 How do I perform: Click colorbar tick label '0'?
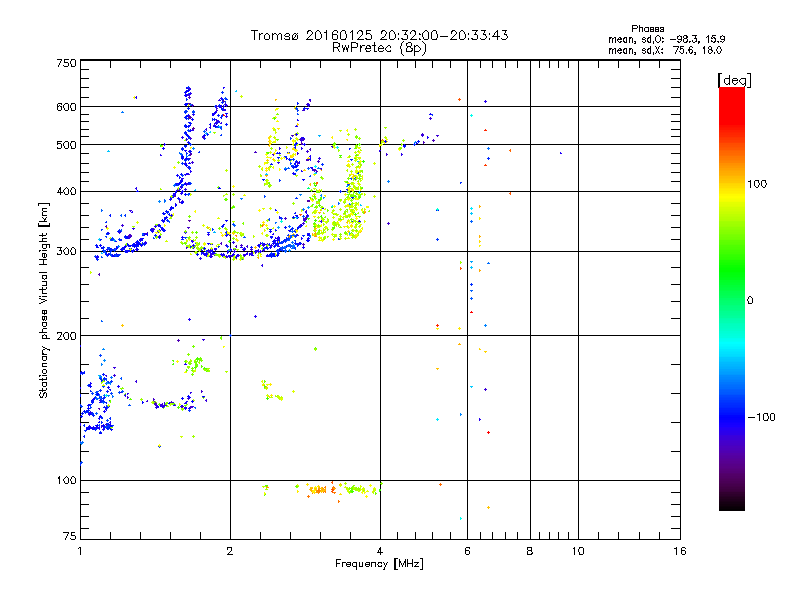tap(750, 301)
